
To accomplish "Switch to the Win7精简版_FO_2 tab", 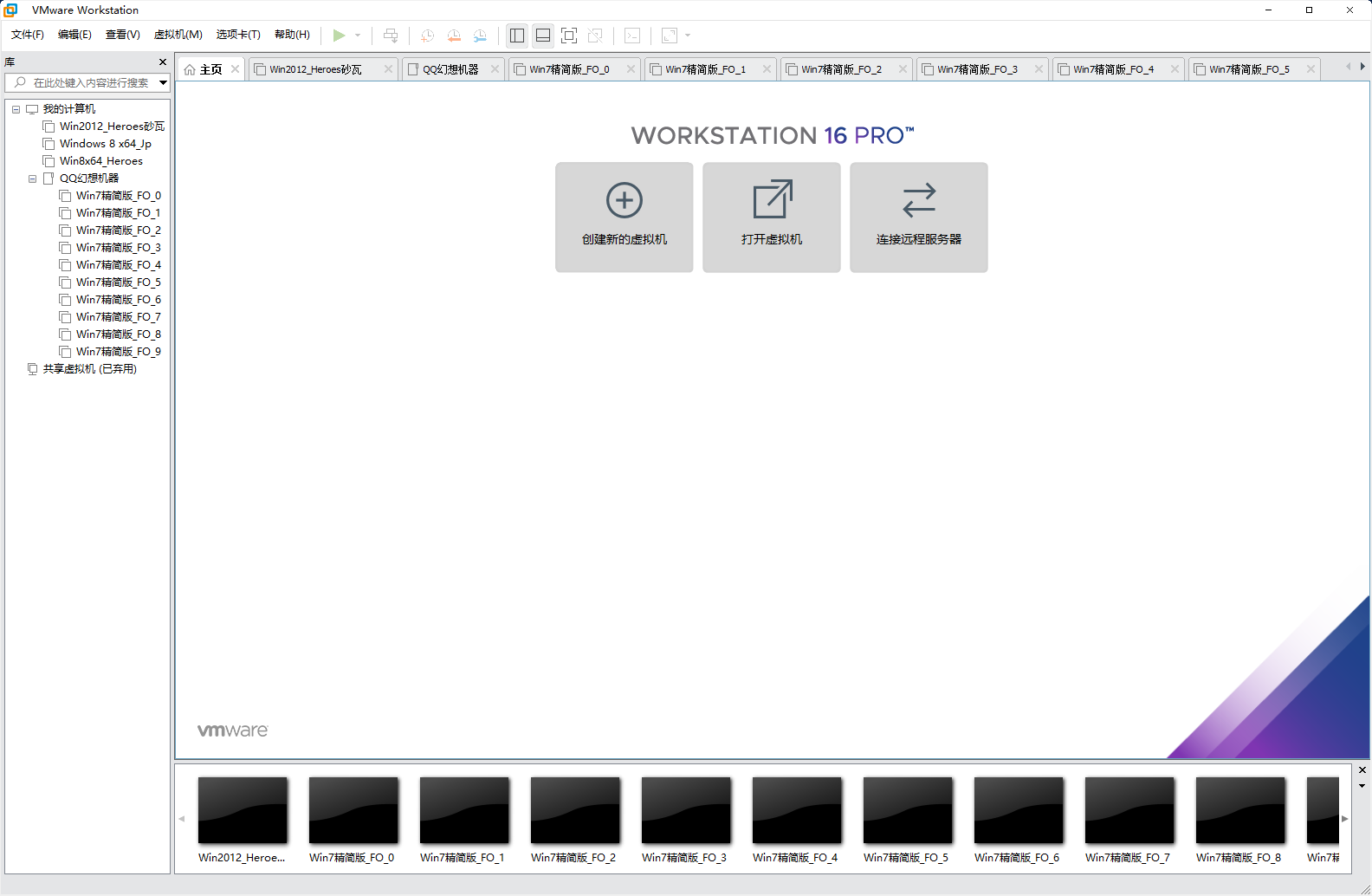I will pyautogui.click(x=840, y=69).
